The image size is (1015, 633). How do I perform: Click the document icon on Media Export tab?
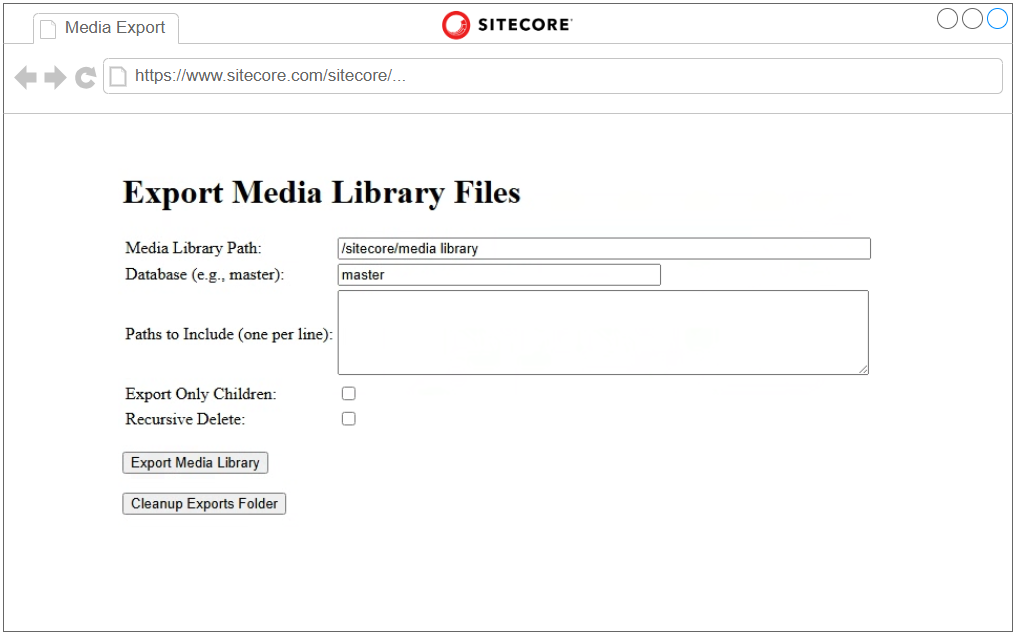tap(48, 29)
